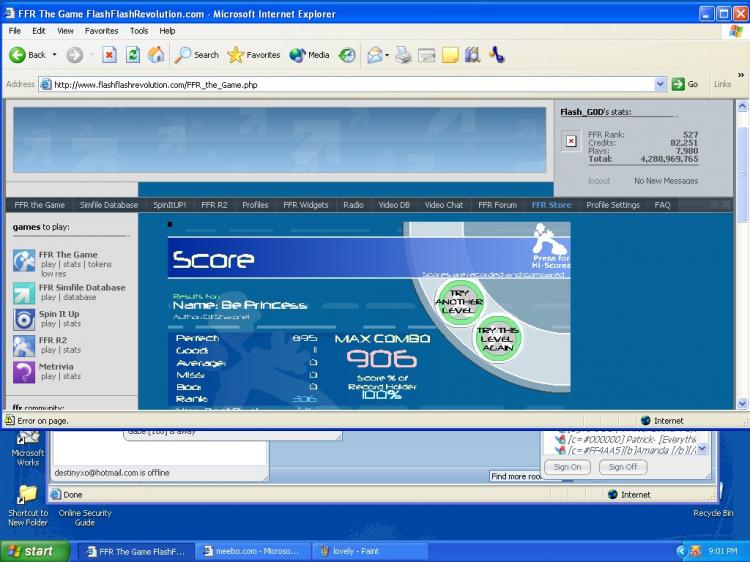Image resolution: width=750 pixels, height=562 pixels.
Task: Open the Tools menu
Action: (x=139, y=31)
